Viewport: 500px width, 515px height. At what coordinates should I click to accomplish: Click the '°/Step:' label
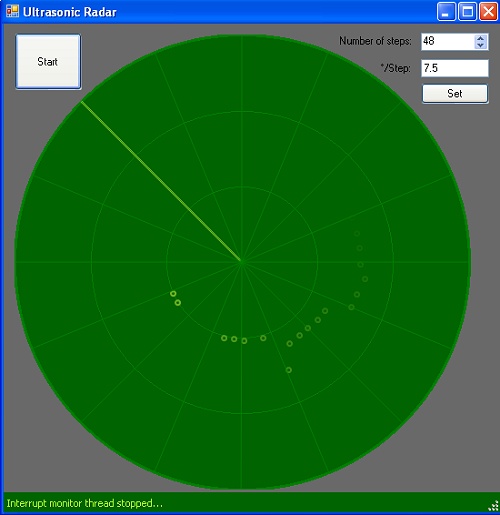[396, 68]
